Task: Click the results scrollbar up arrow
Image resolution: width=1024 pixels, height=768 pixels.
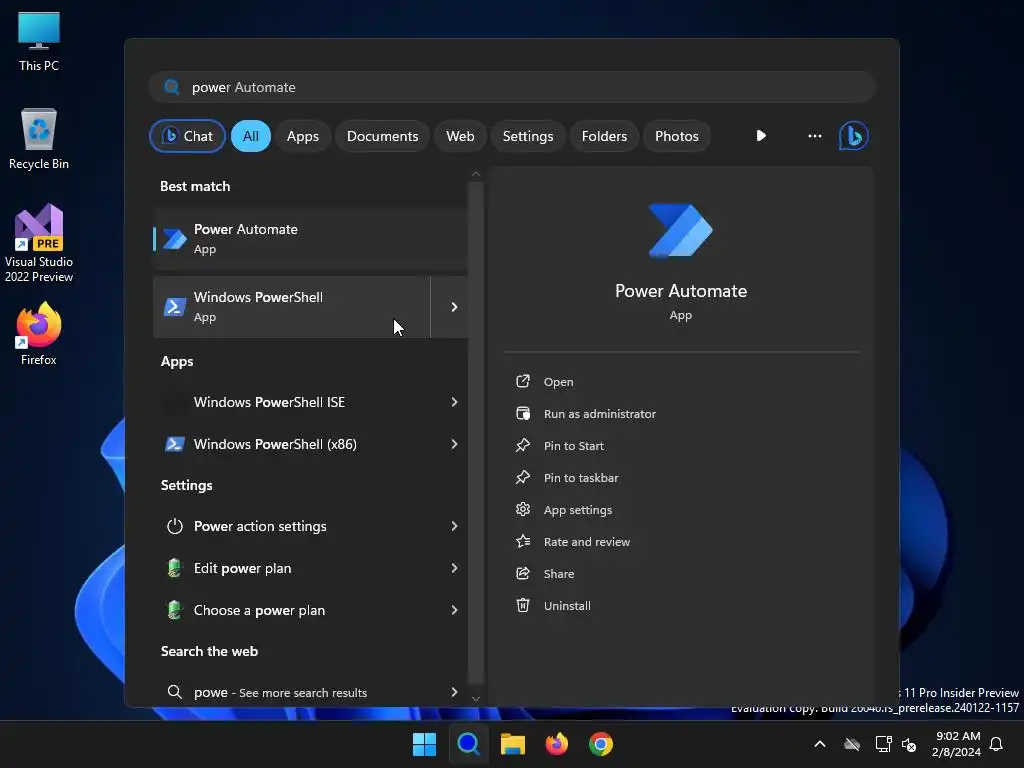Action: (476, 174)
